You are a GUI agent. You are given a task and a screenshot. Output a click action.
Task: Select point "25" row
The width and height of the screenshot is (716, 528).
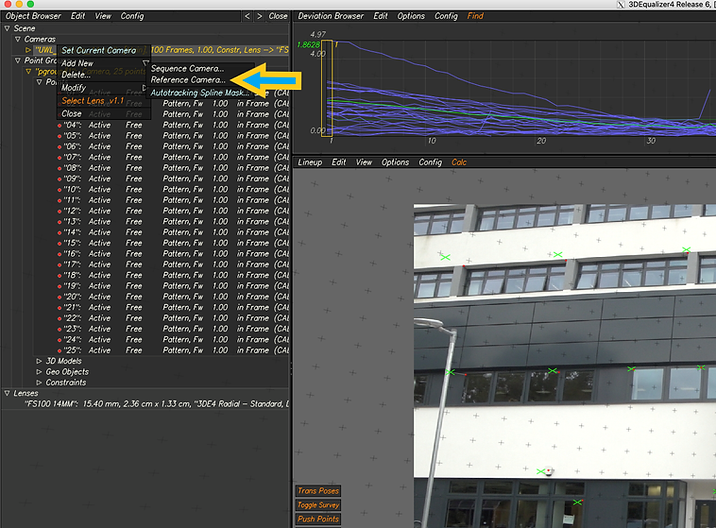point(174,350)
